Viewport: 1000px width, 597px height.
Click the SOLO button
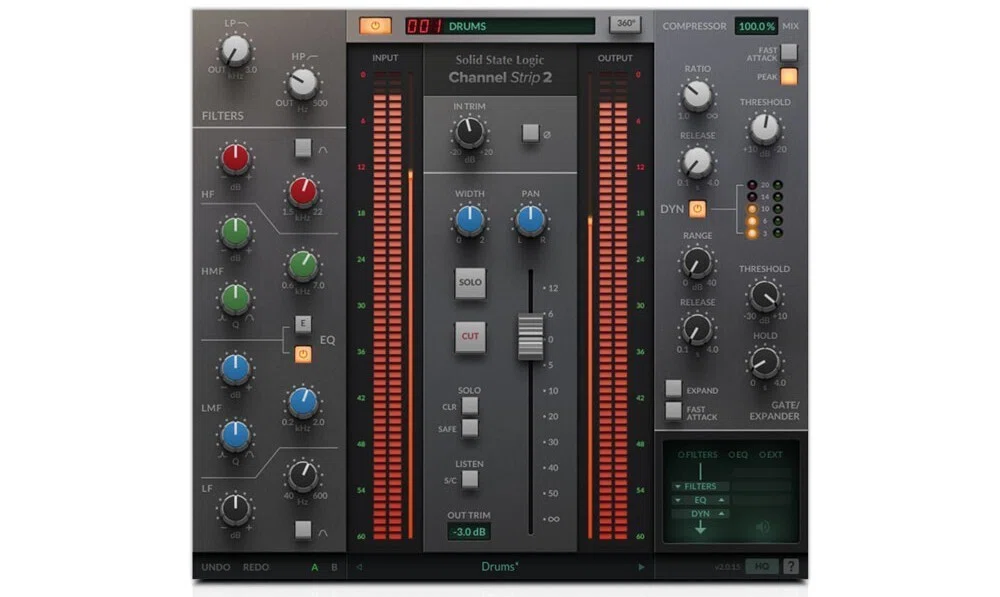pos(470,283)
